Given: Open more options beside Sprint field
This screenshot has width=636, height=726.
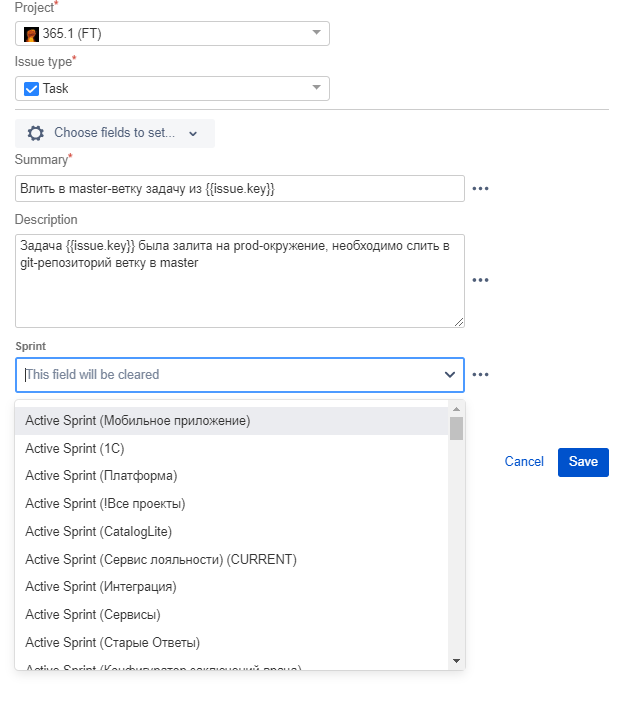Looking at the screenshot, I should [480, 375].
